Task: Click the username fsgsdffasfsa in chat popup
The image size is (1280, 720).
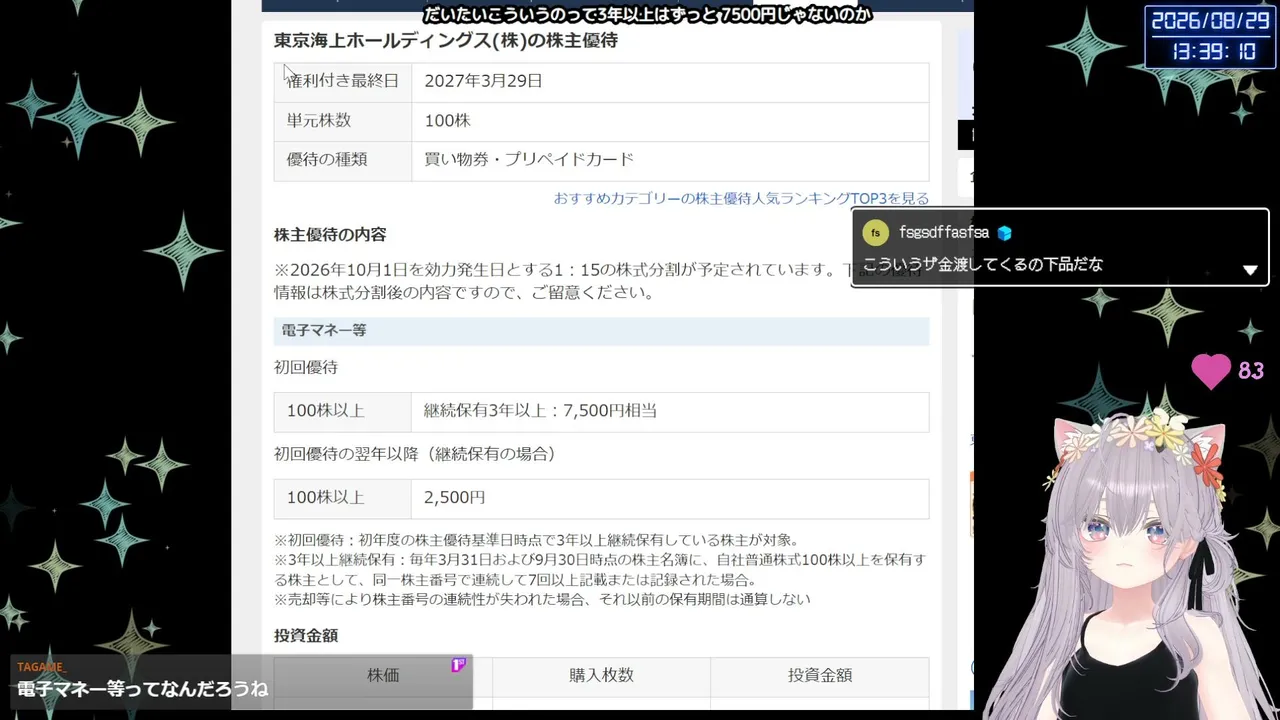Action: 944,233
